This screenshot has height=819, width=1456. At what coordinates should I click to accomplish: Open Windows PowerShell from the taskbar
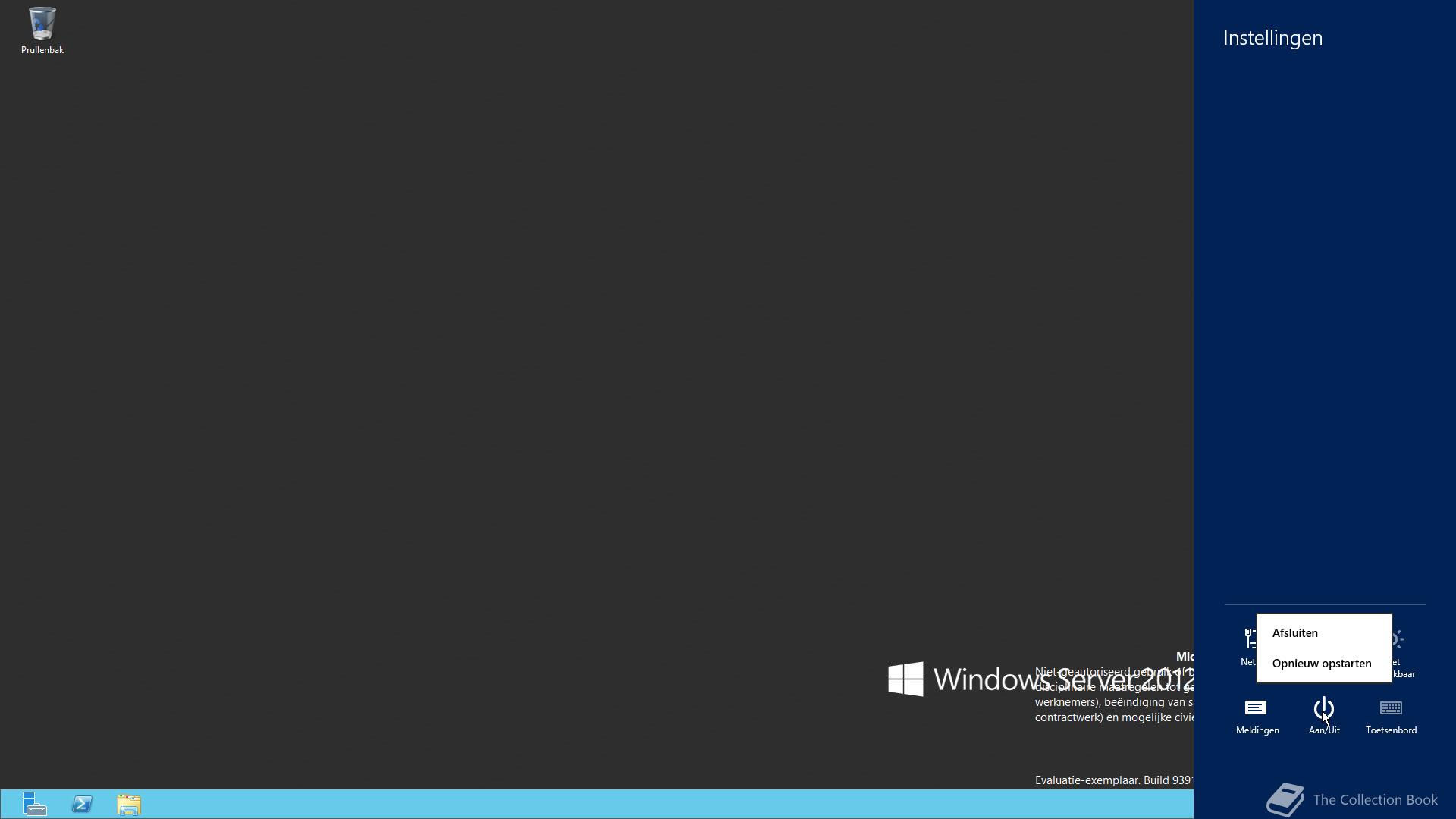click(x=82, y=804)
